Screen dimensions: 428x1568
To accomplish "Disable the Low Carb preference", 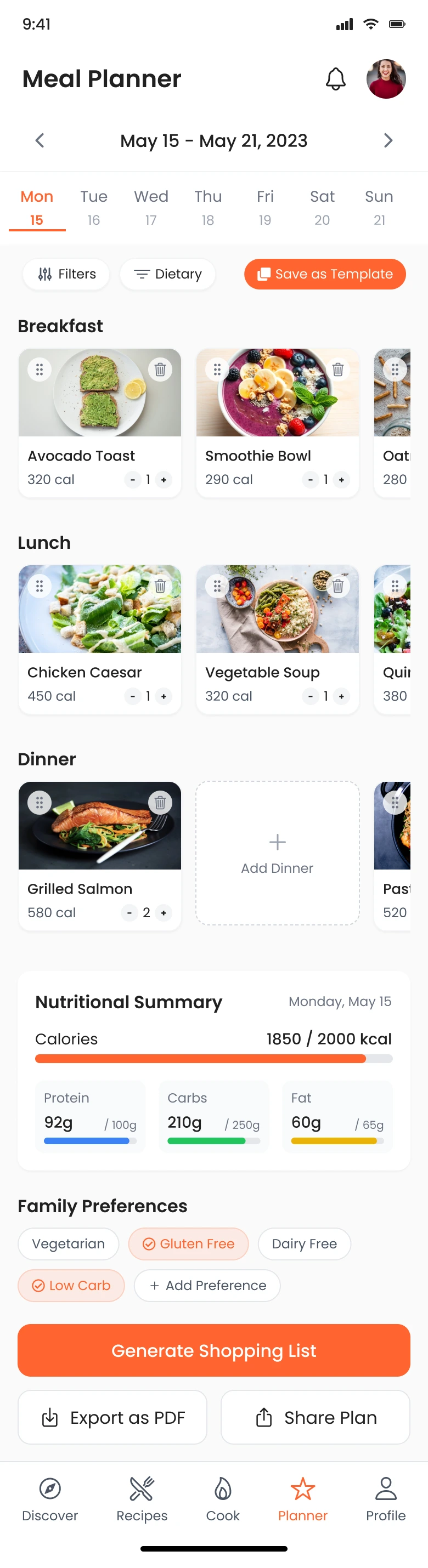I will point(71,1286).
